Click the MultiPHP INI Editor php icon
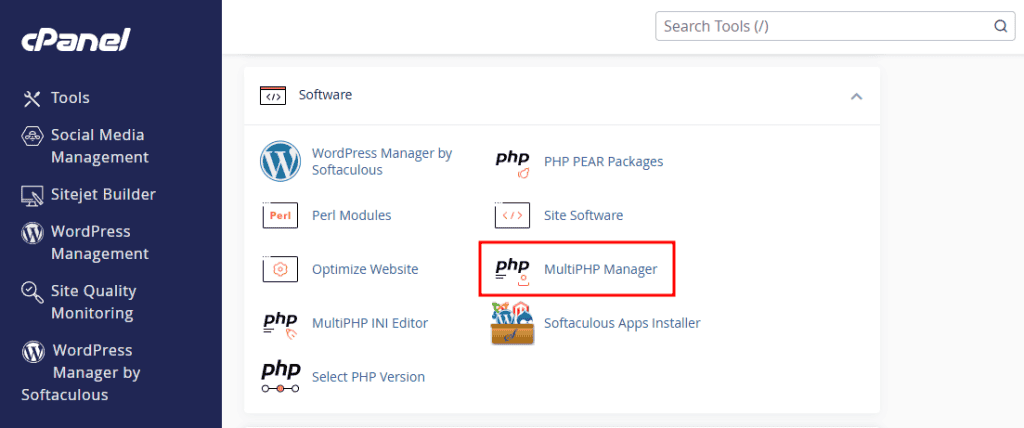This screenshot has width=1024, height=428. pos(280,324)
